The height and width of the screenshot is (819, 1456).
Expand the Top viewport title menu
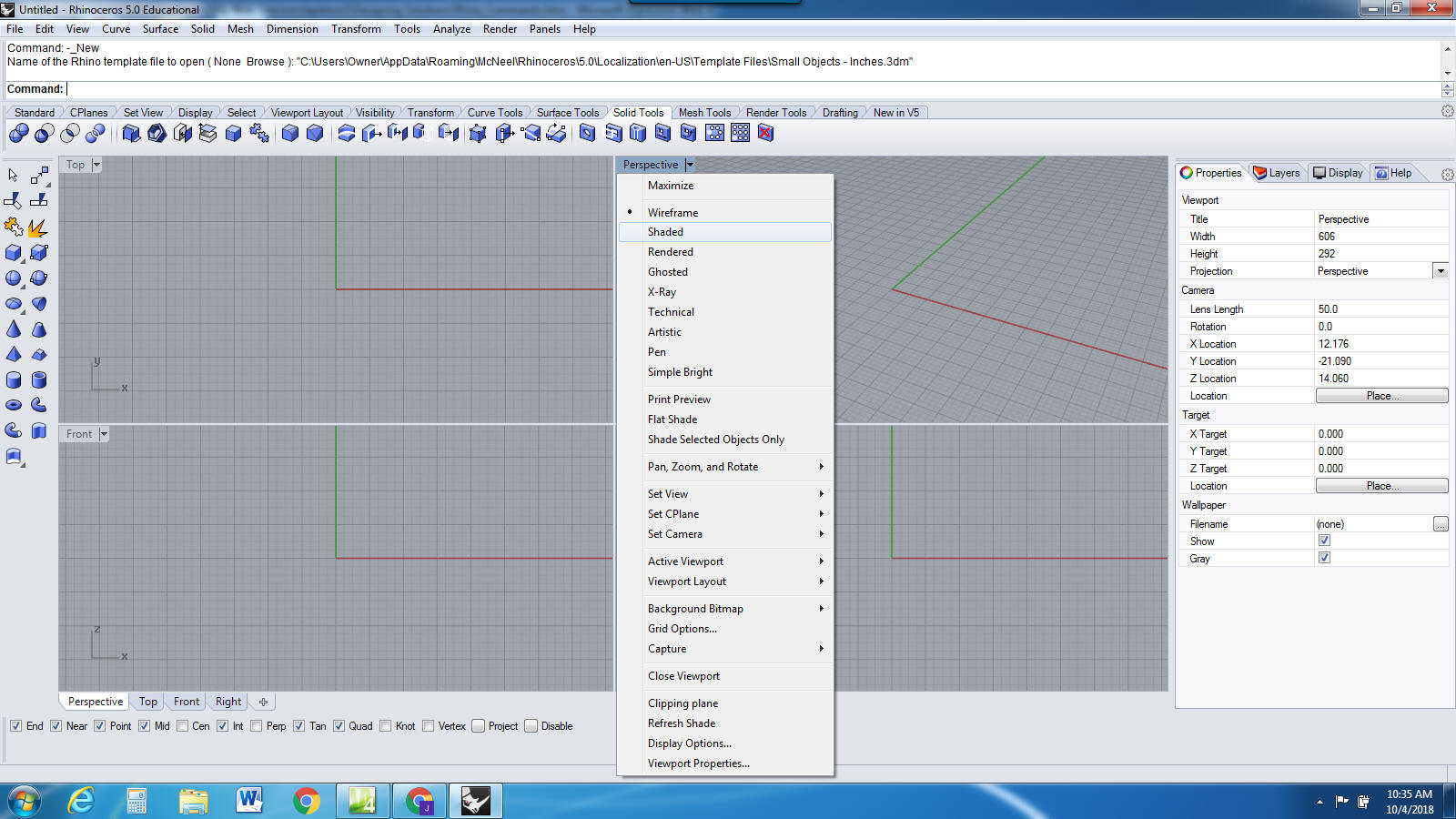[96, 165]
